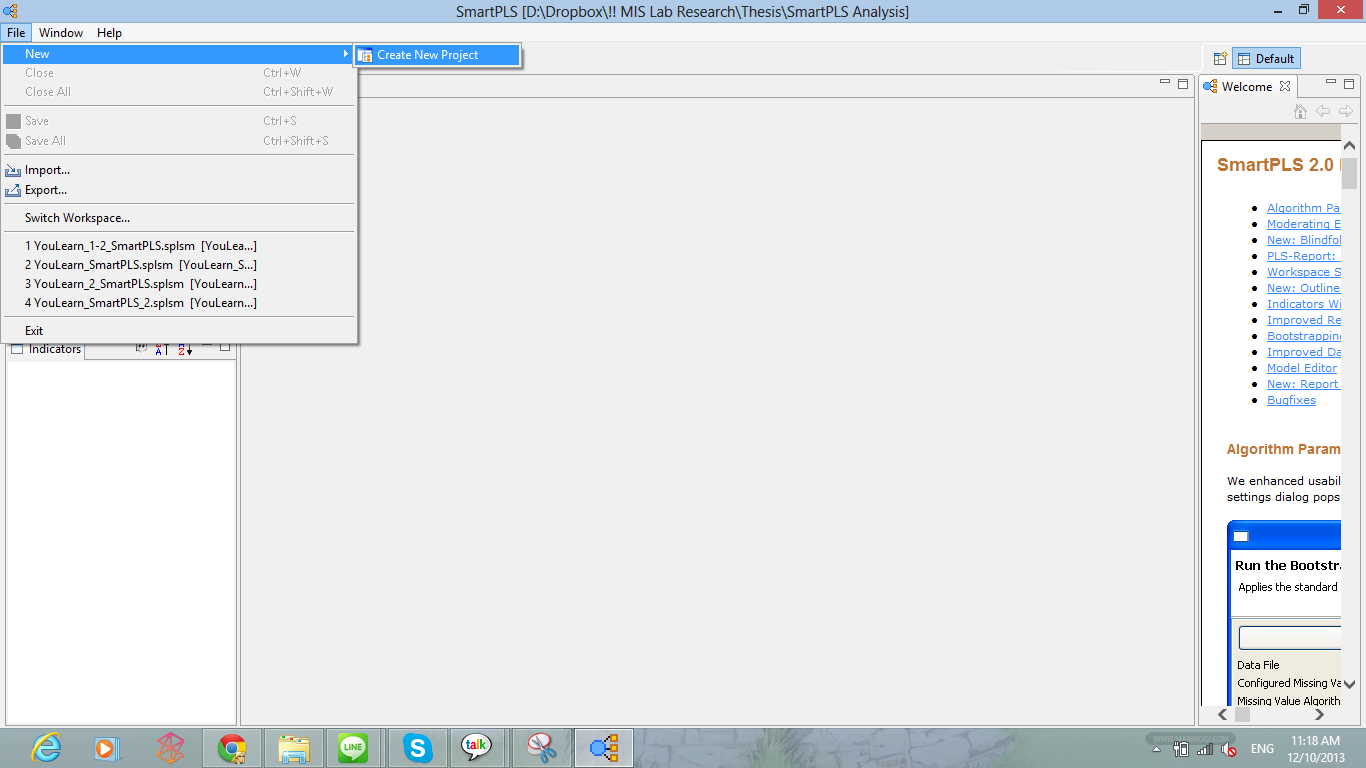Open Snipping Tool from the taskbar
This screenshot has width=1366, height=768.
pos(542,748)
